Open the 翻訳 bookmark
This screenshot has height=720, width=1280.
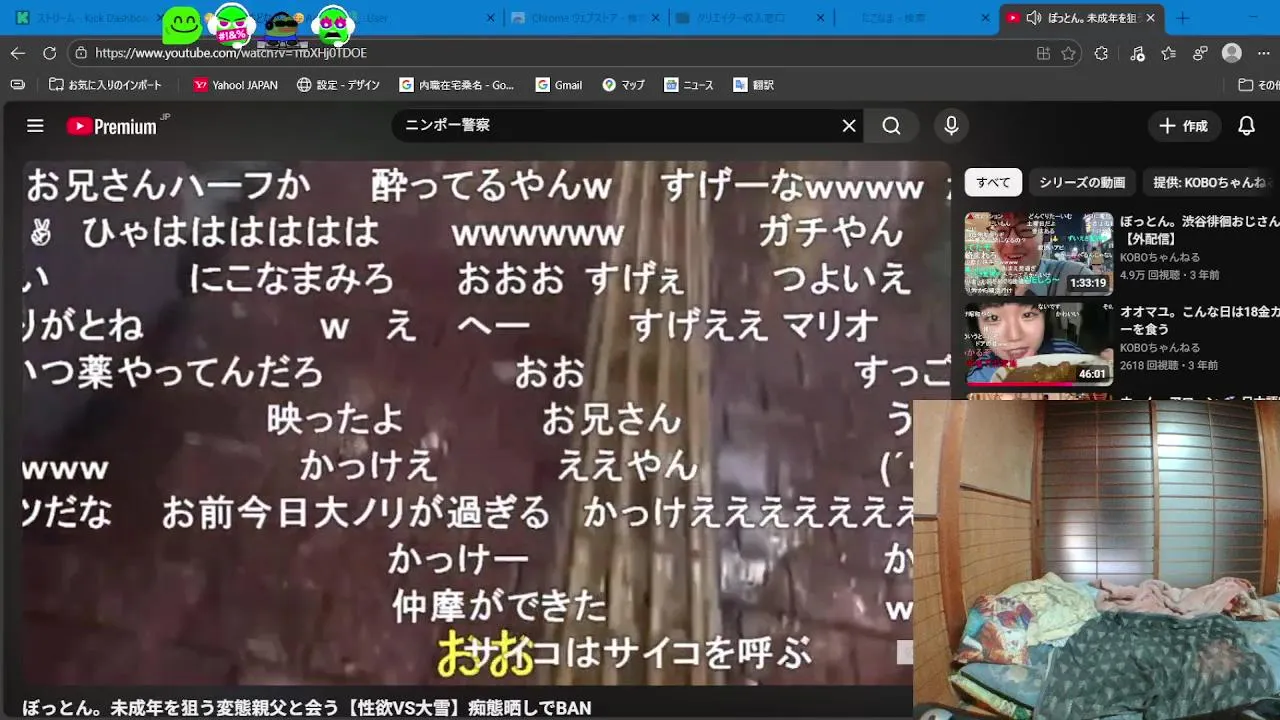click(x=753, y=85)
